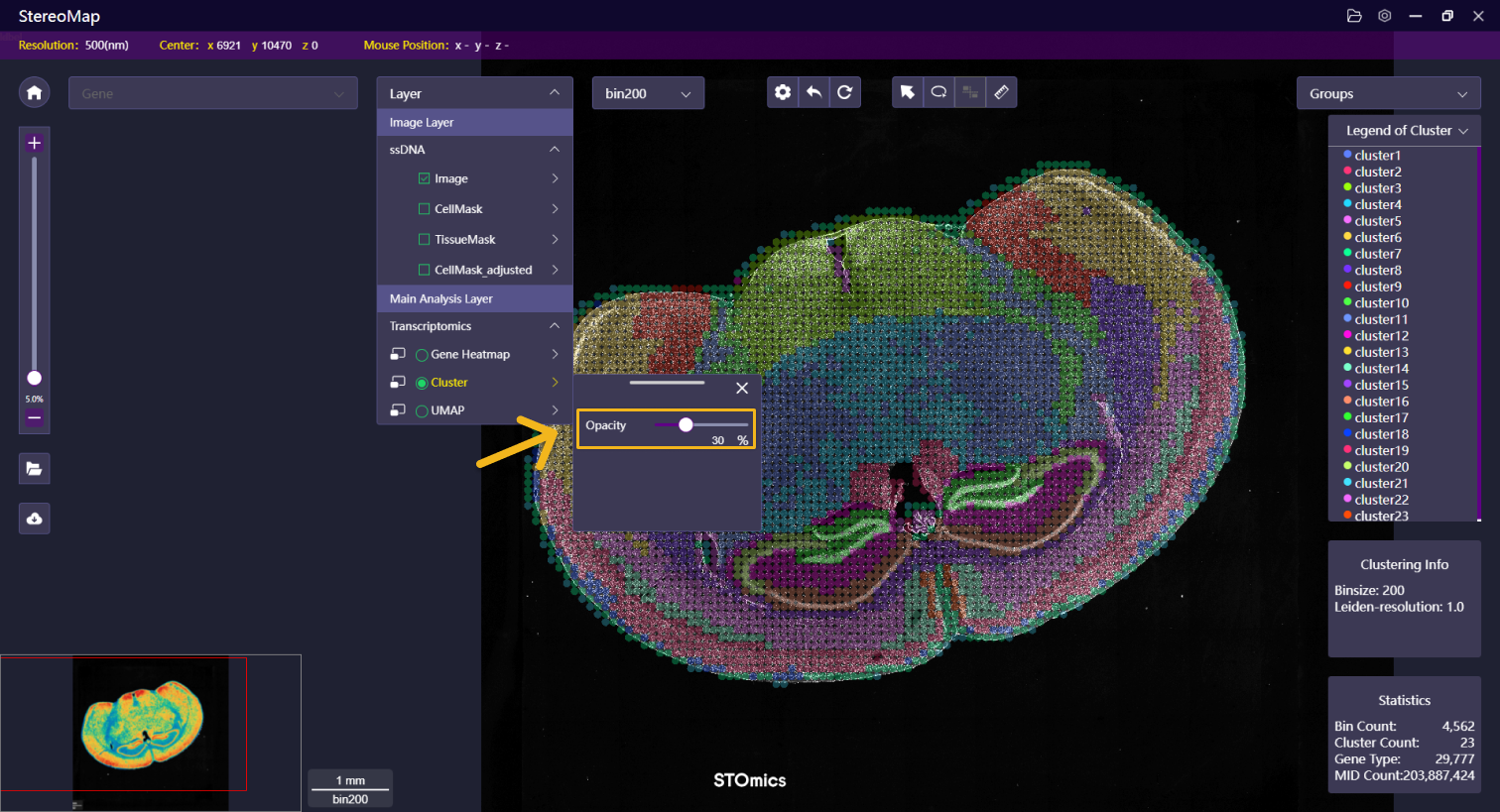
Task: Go to the home screen icon
Action: (34, 92)
